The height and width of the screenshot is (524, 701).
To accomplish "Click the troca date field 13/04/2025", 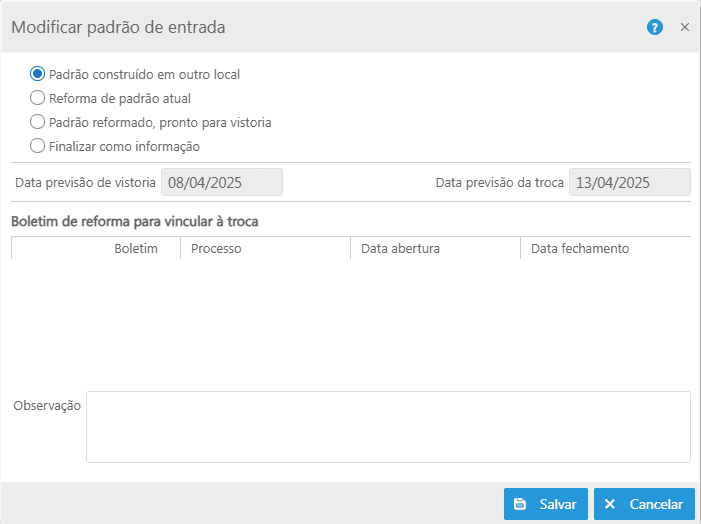I will [629, 182].
